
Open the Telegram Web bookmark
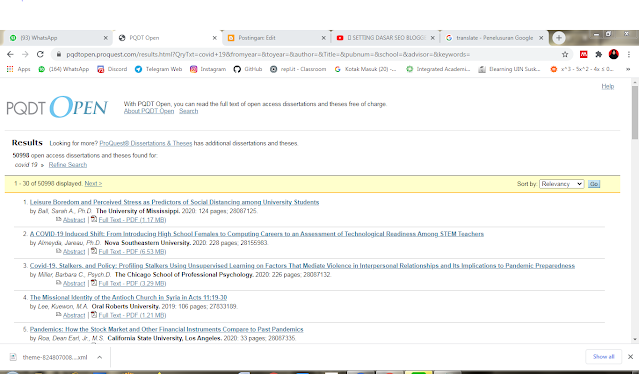tap(159, 69)
